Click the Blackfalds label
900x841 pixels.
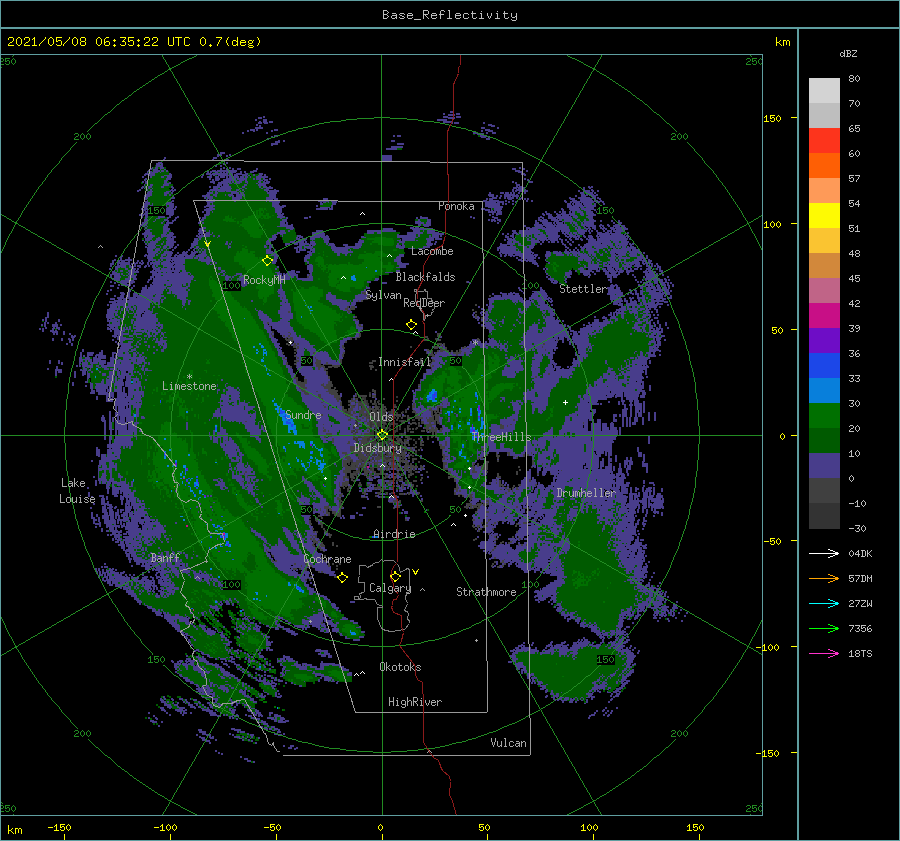pyautogui.click(x=425, y=277)
